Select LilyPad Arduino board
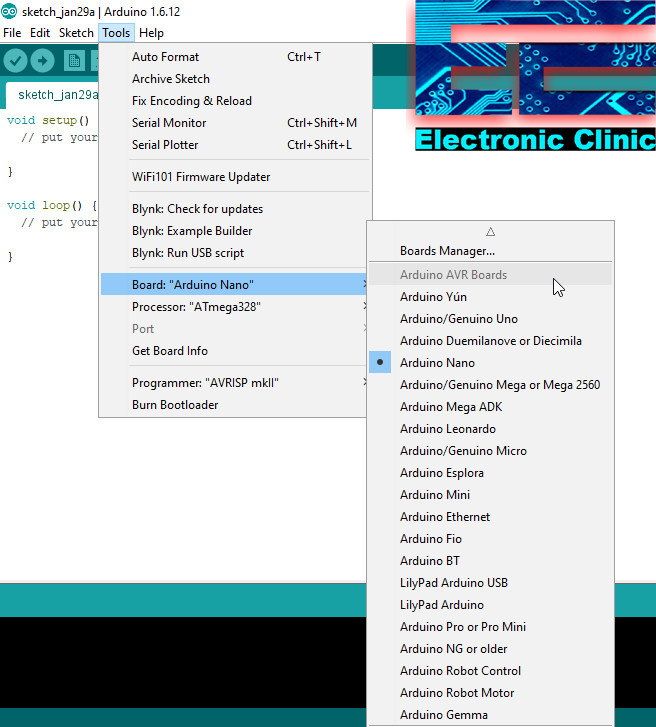 coord(491,605)
